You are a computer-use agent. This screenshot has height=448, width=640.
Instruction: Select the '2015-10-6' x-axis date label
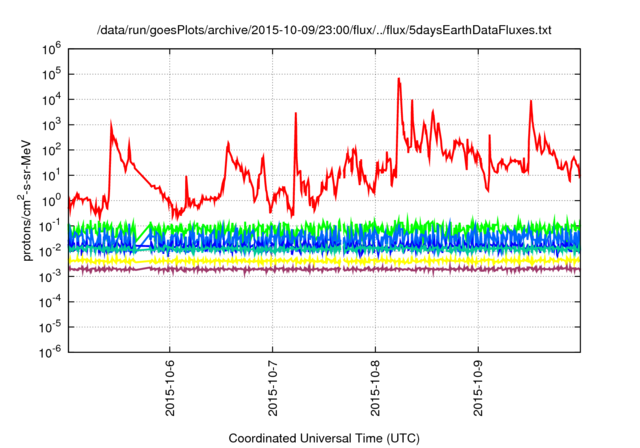coord(170,388)
